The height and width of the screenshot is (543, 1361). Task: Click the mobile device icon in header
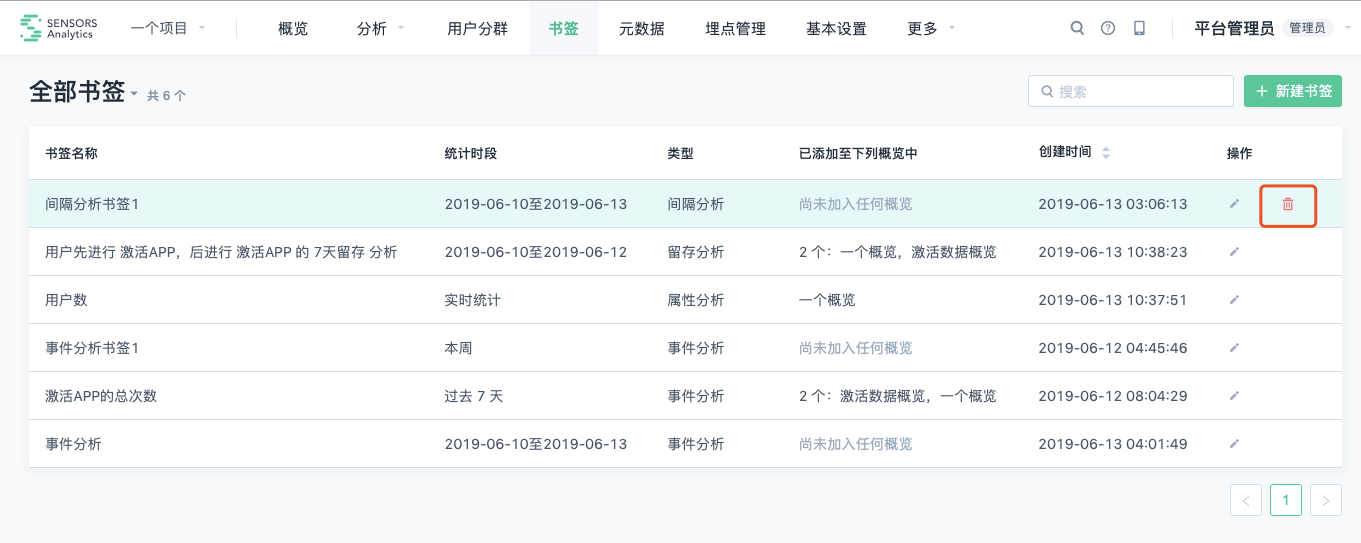(x=1139, y=28)
